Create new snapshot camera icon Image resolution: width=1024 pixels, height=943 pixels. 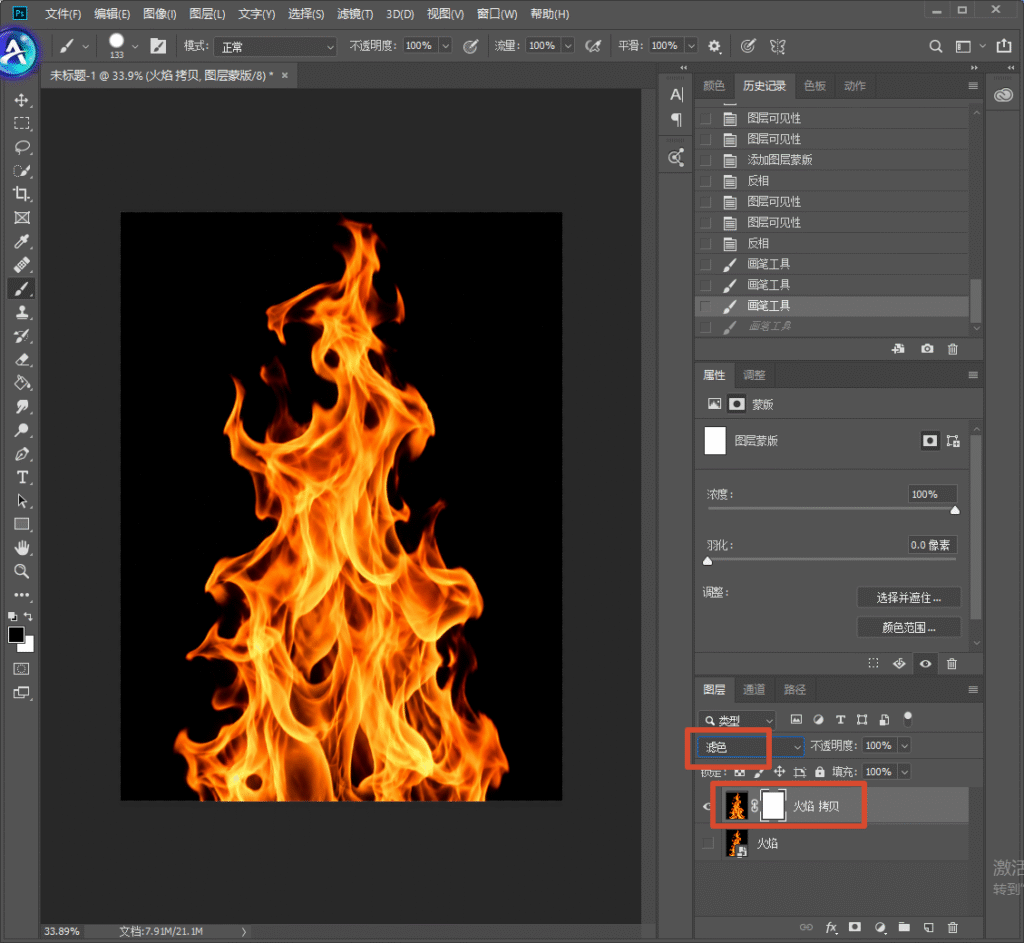[927, 349]
